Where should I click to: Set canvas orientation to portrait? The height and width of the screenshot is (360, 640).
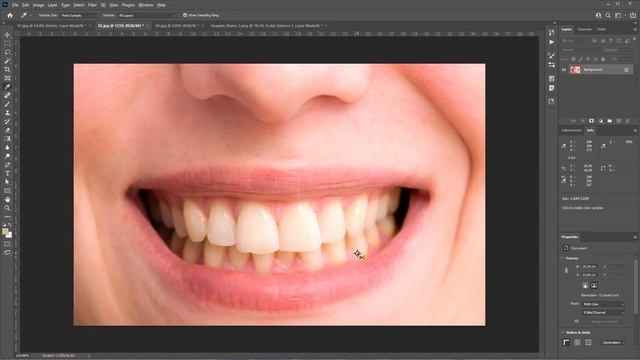click(585, 286)
